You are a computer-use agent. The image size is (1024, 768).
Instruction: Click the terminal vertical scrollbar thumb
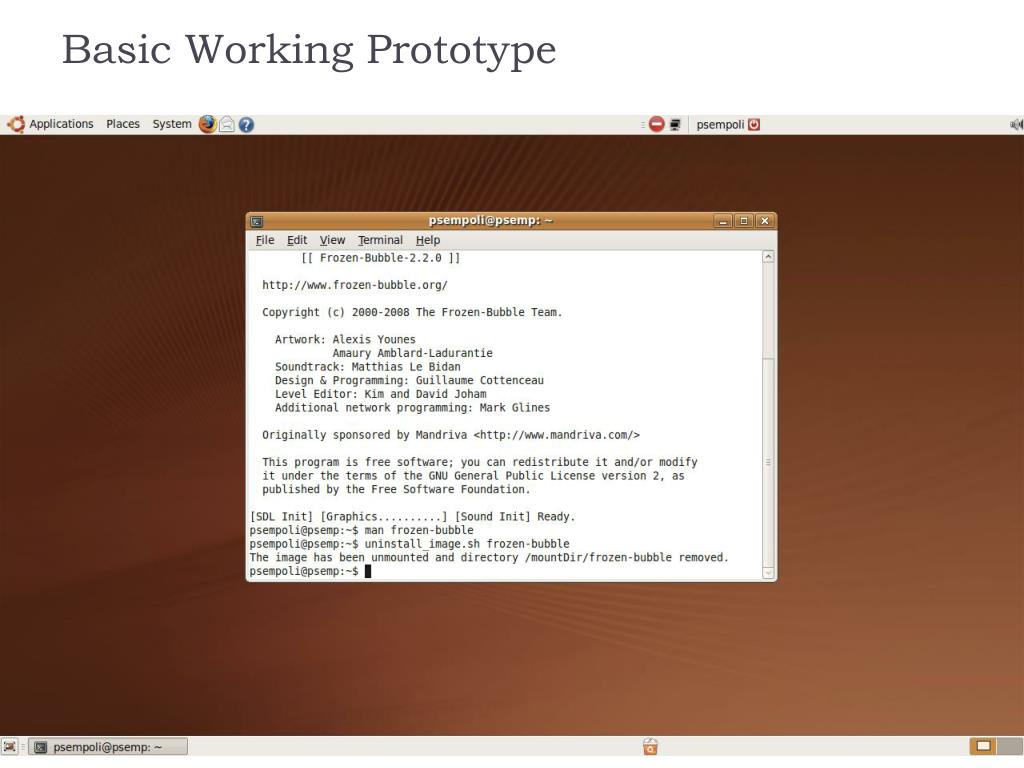769,462
